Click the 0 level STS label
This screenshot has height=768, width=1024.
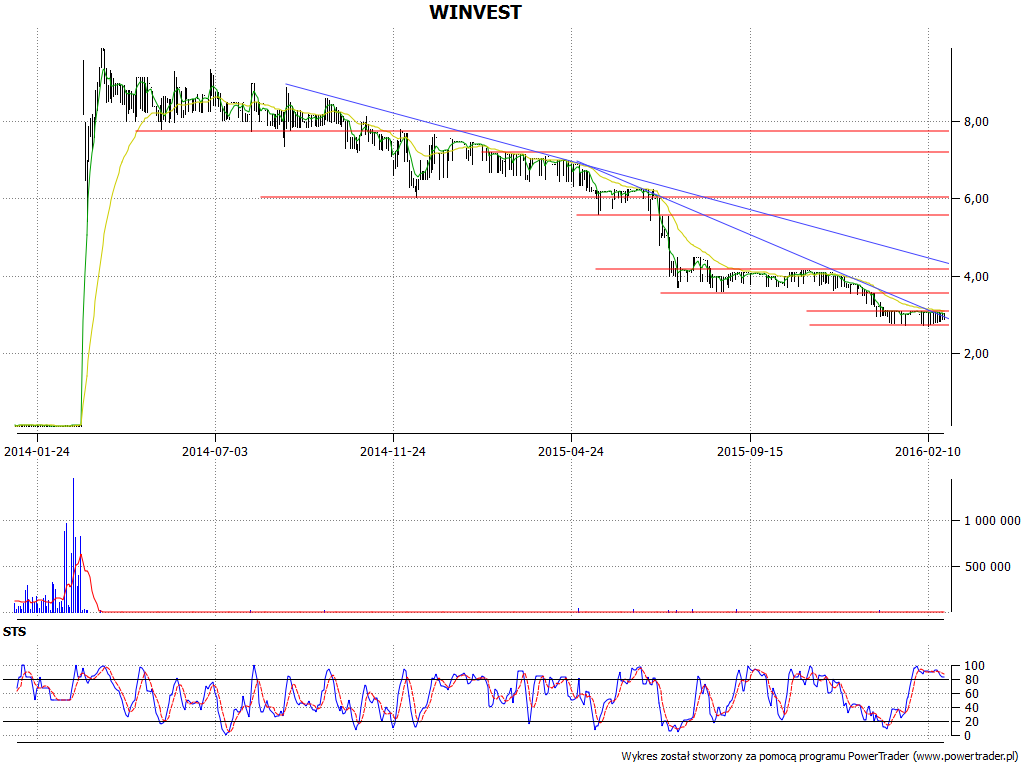coord(969,735)
